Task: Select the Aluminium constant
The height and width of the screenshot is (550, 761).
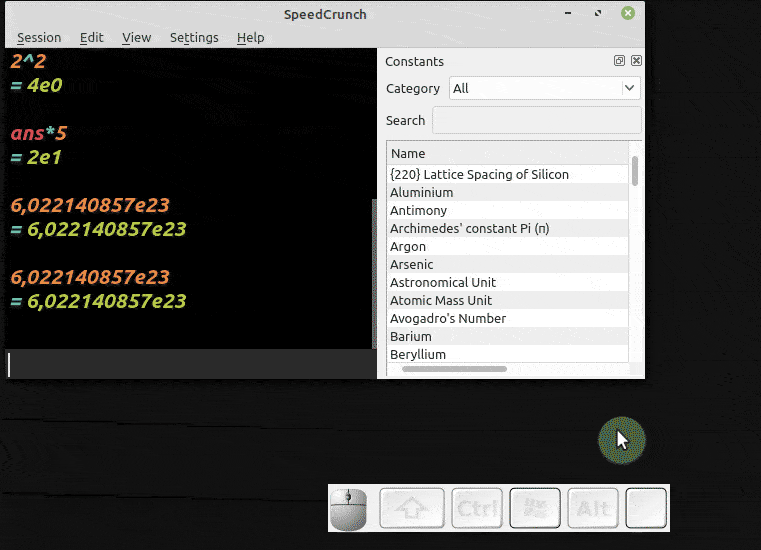Action: 508,192
